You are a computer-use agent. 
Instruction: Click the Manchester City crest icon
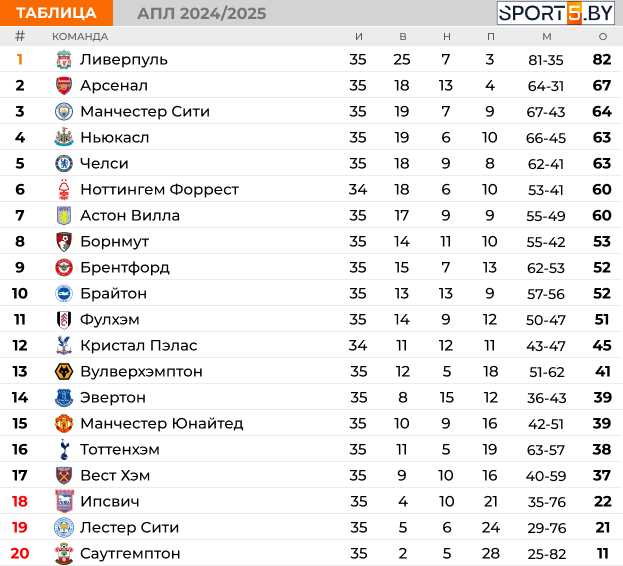pos(64,112)
